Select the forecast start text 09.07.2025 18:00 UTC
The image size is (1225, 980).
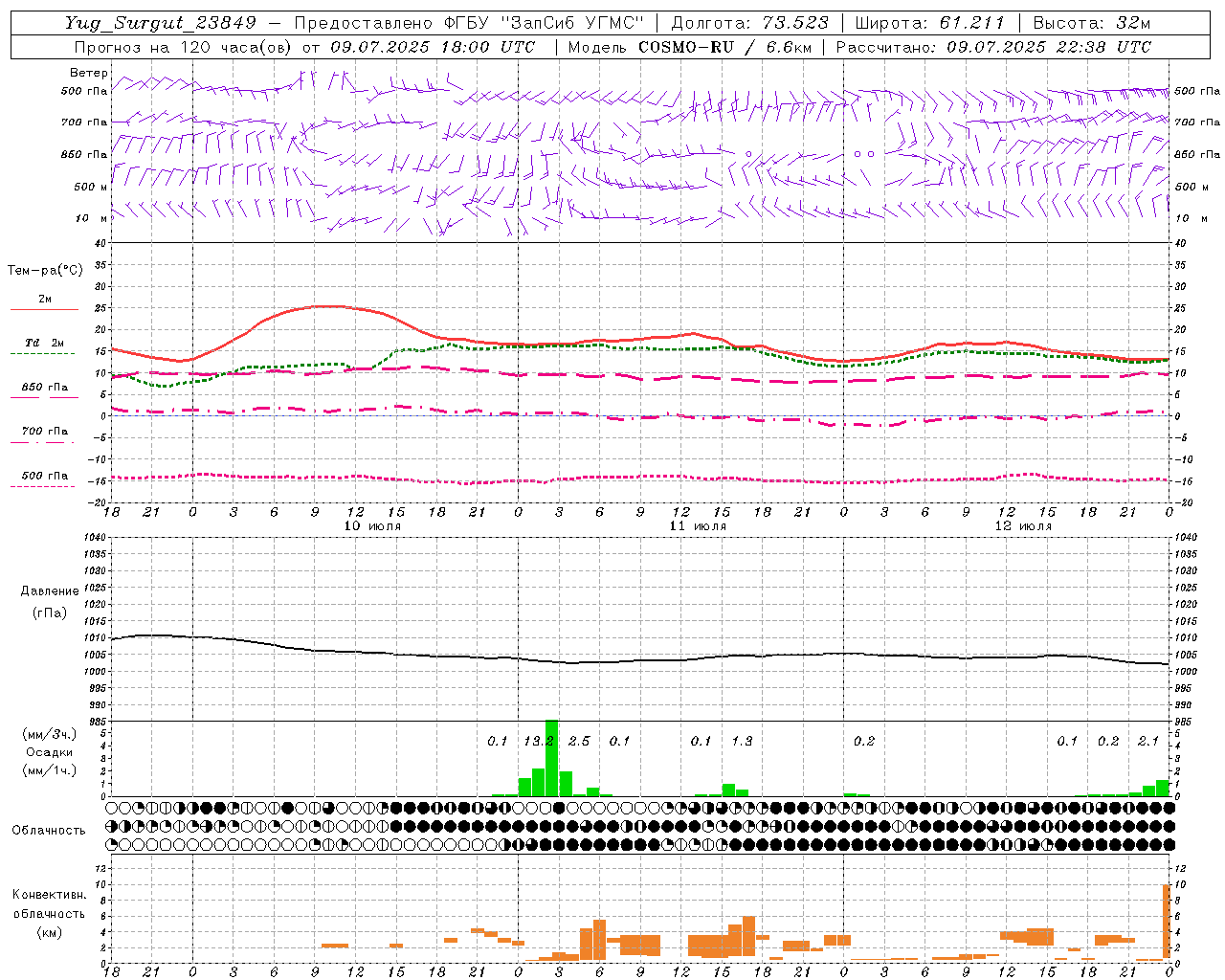[x=433, y=47]
